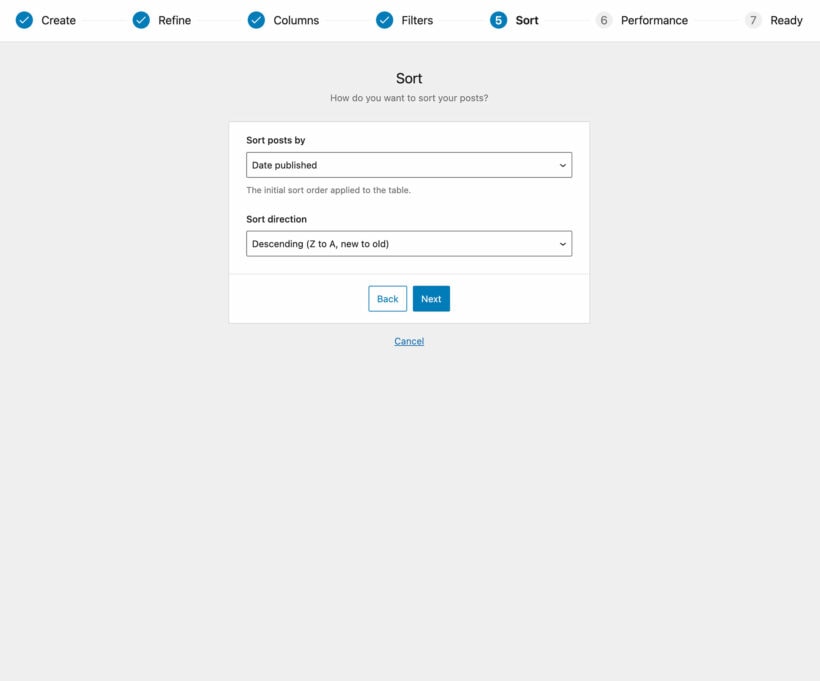This screenshot has height=681, width=820.
Task: Switch to the Filters step label
Action: [x=414, y=19]
